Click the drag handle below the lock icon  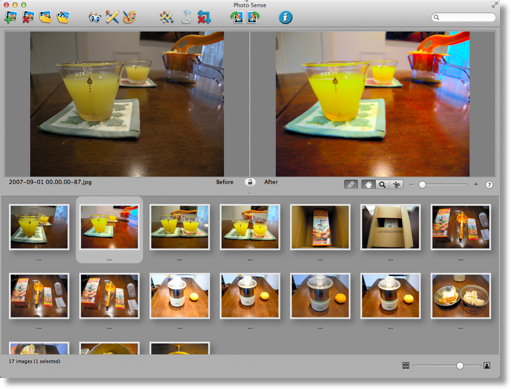(250, 193)
